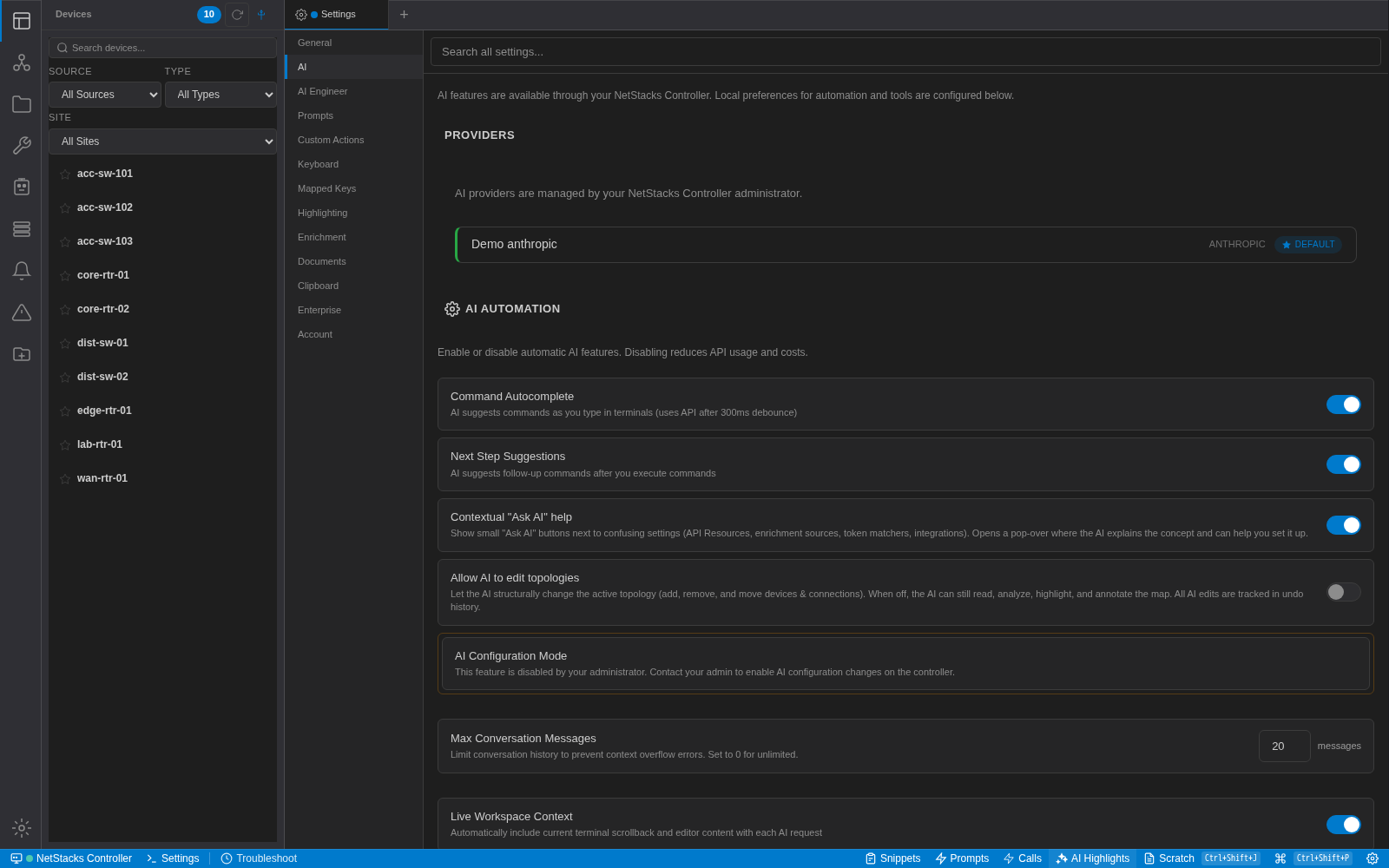
Task: Star the wan-rtr-01 device
Action: click(x=65, y=479)
